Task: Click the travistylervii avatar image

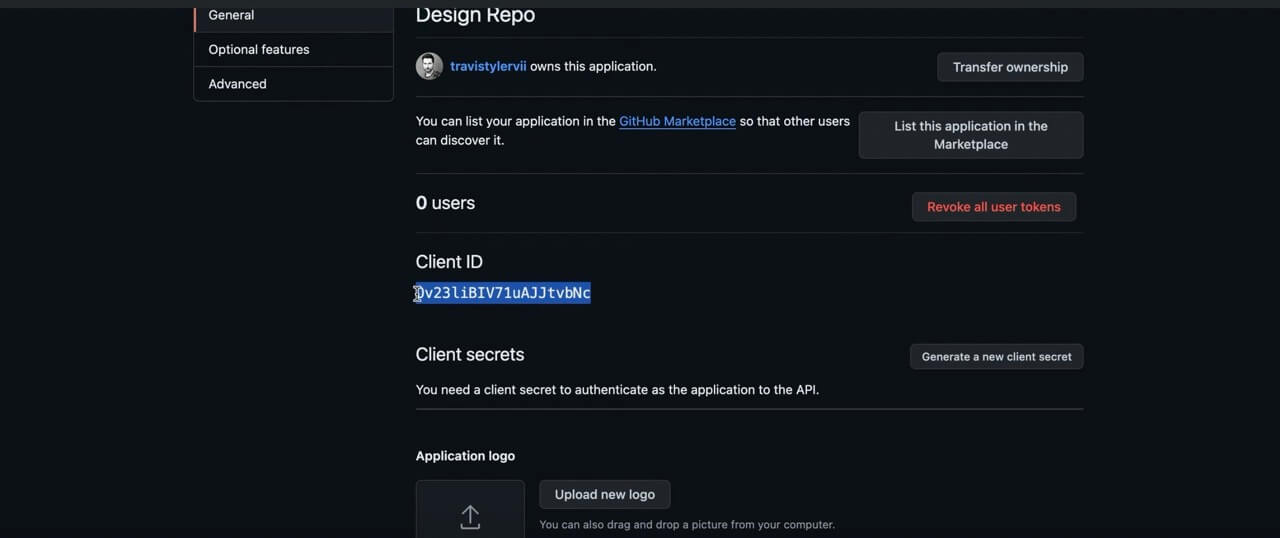Action: point(429,66)
